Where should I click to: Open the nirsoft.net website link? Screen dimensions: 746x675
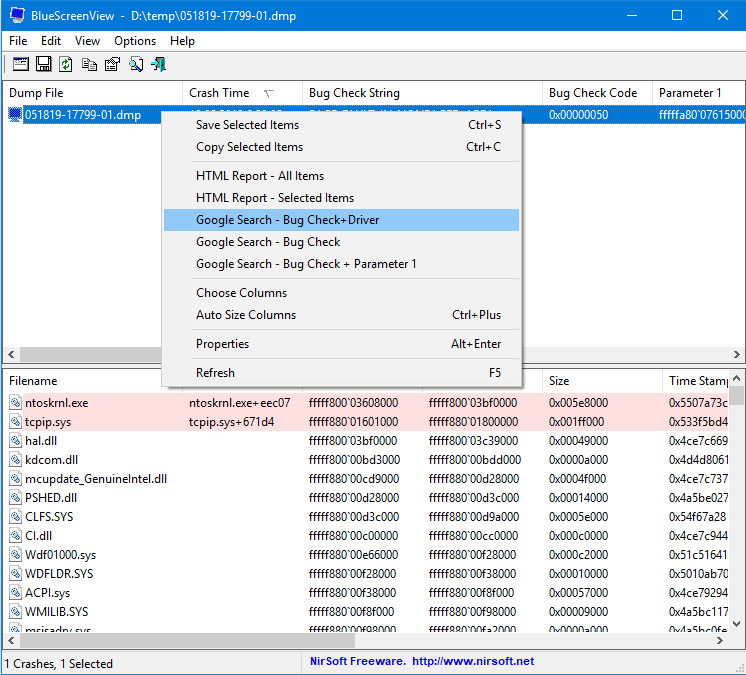click(472, 662)
